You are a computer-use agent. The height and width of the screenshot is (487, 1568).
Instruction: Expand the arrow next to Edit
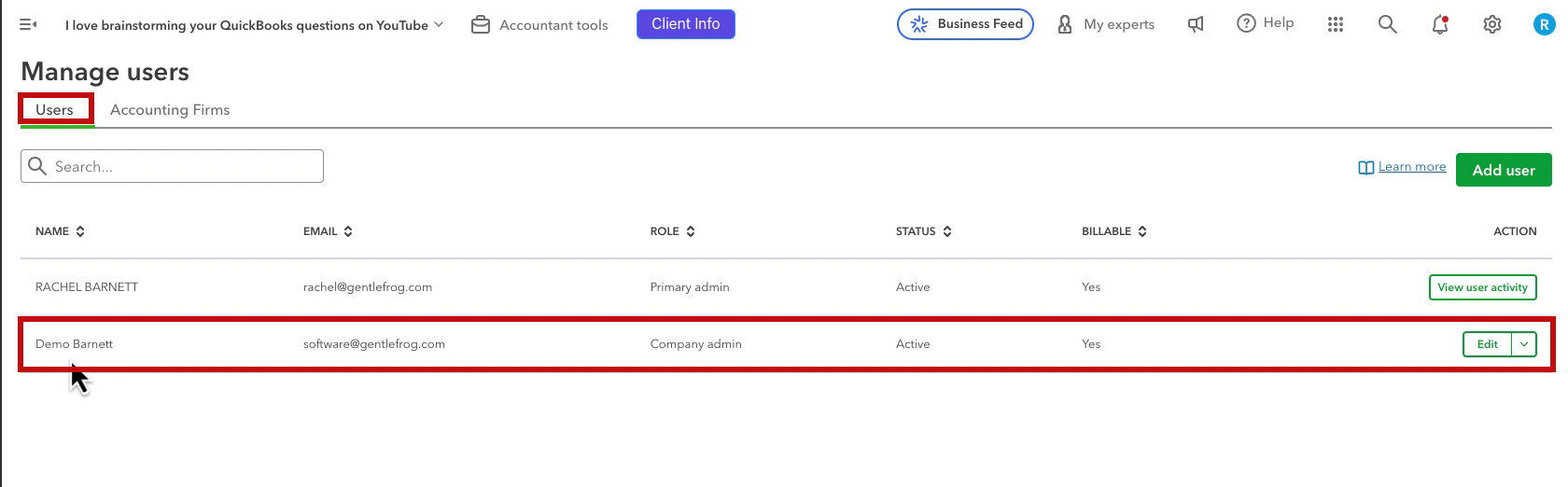[1524, 344]
